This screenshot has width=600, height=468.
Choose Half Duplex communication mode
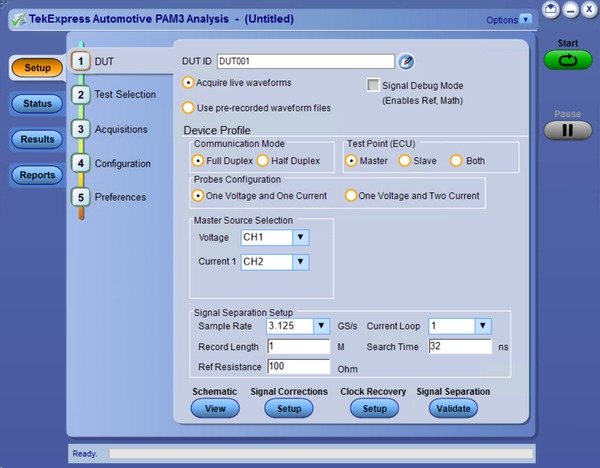click(264, 160)
